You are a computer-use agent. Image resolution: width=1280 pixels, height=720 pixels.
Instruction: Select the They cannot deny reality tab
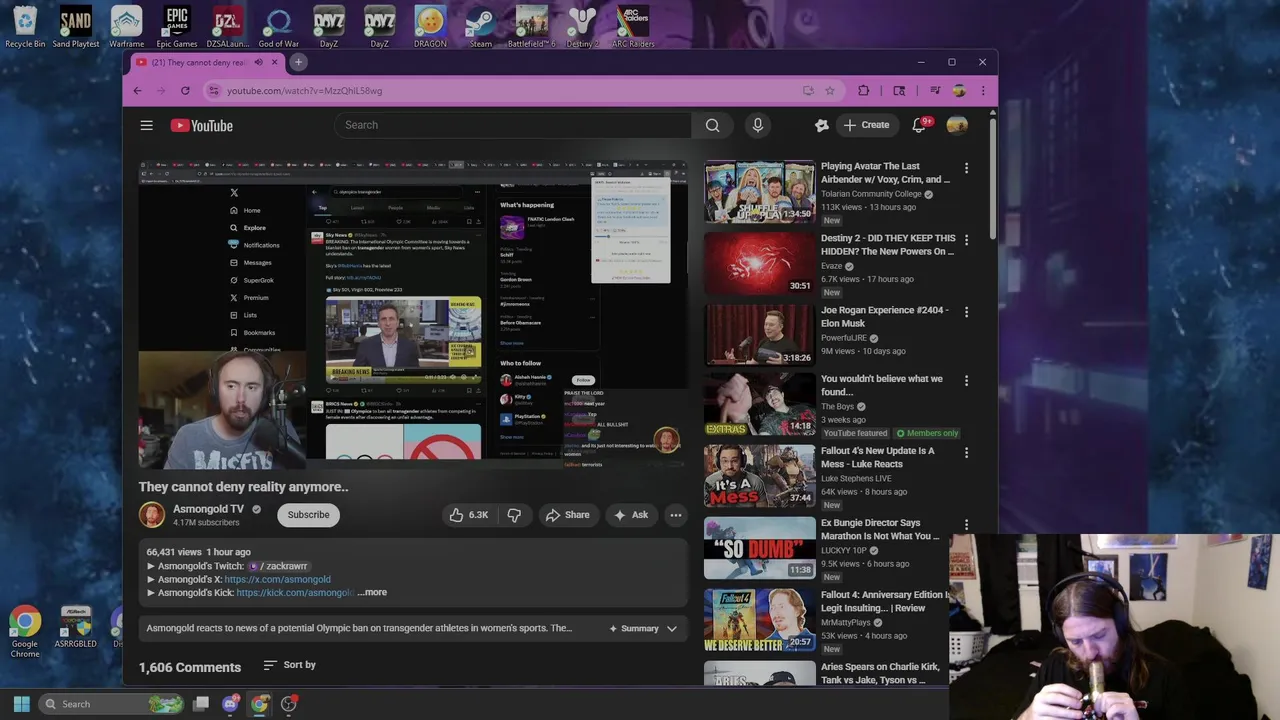[x=200, y=62]
